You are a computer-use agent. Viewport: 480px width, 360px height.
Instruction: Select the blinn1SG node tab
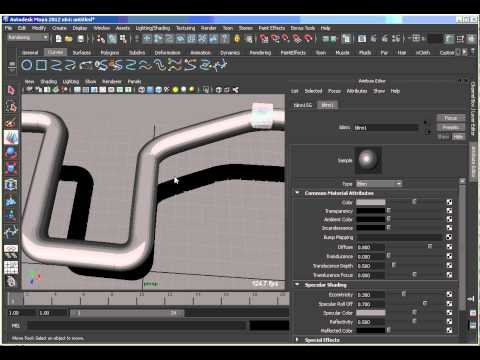303,105
